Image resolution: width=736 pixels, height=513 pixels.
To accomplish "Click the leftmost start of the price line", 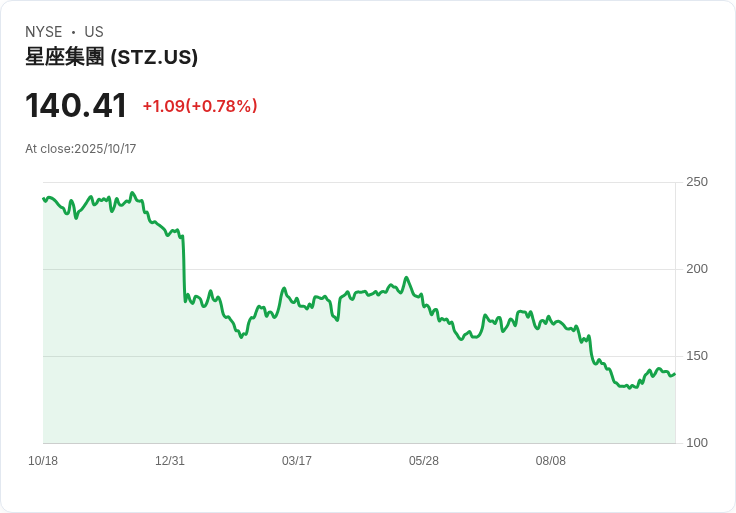I will pyautogui.click(x=44, y=198).
